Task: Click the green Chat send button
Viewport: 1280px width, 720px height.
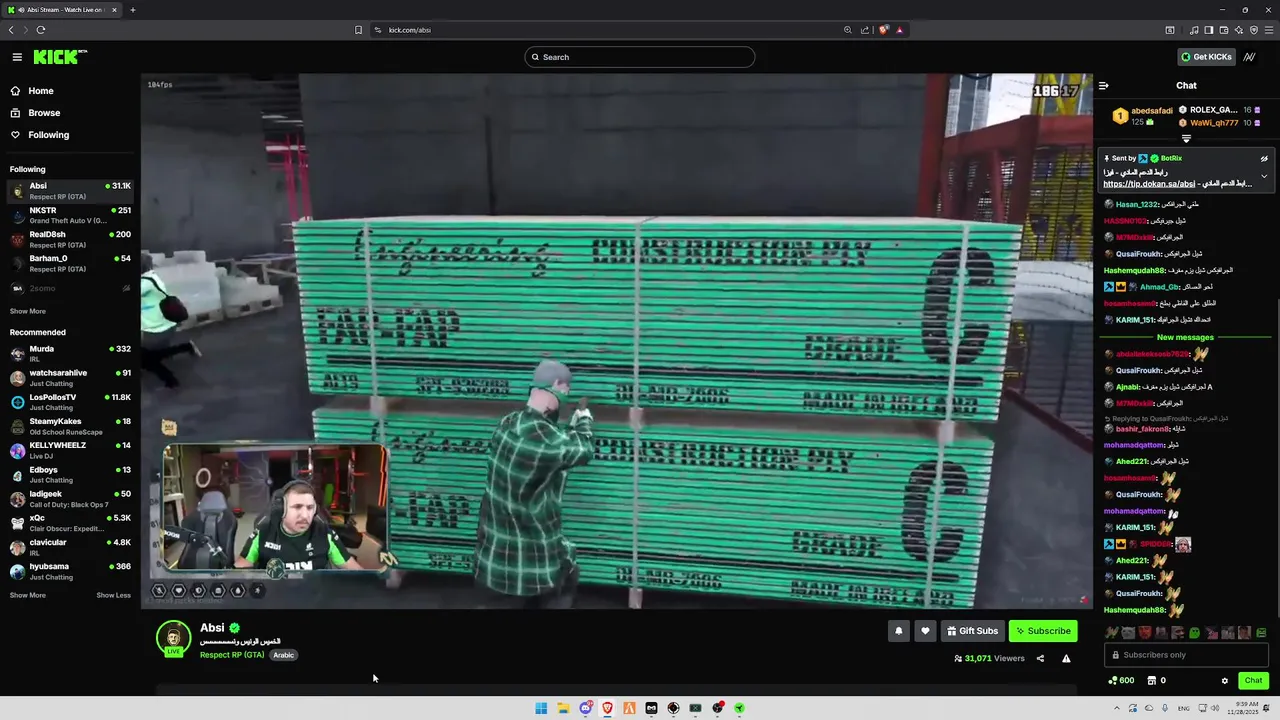Action: pyautogui.click(x=1254, y=681)
